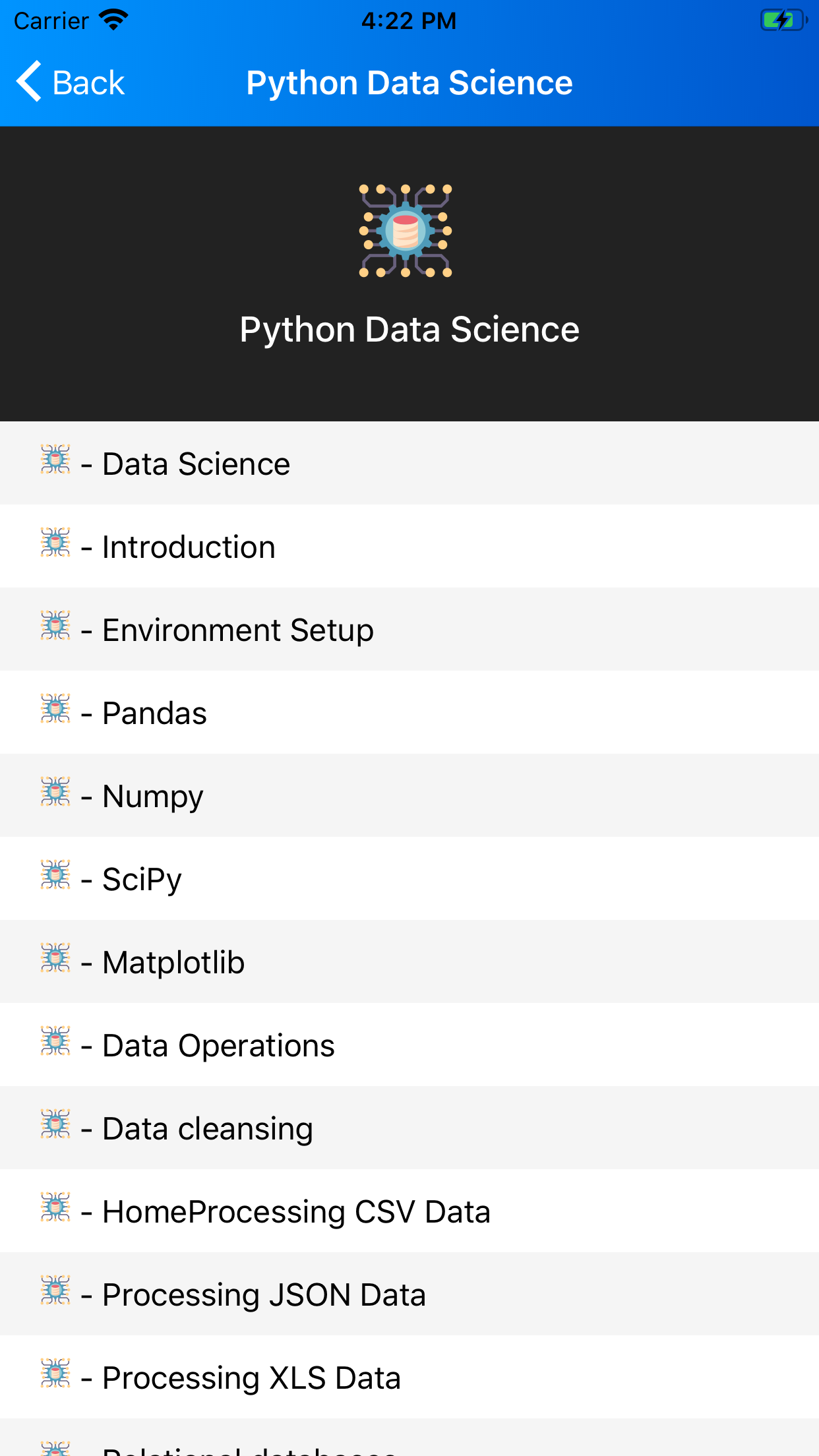Open the Environment Setup chapter
819x1456 pixels.
(238, 630)
